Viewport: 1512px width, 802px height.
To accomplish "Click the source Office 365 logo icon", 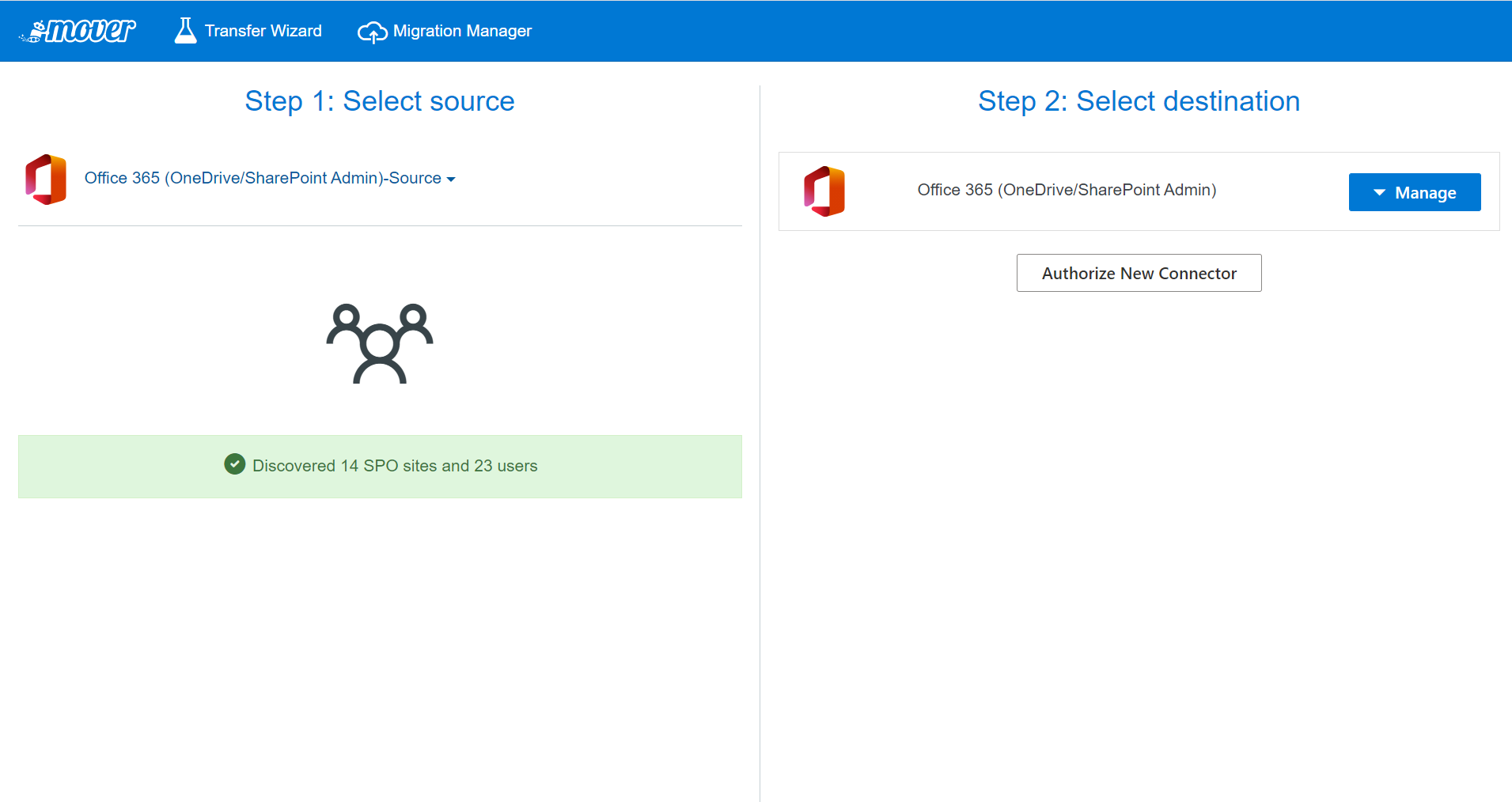I will pyautogui.click(x=46, y=180).
